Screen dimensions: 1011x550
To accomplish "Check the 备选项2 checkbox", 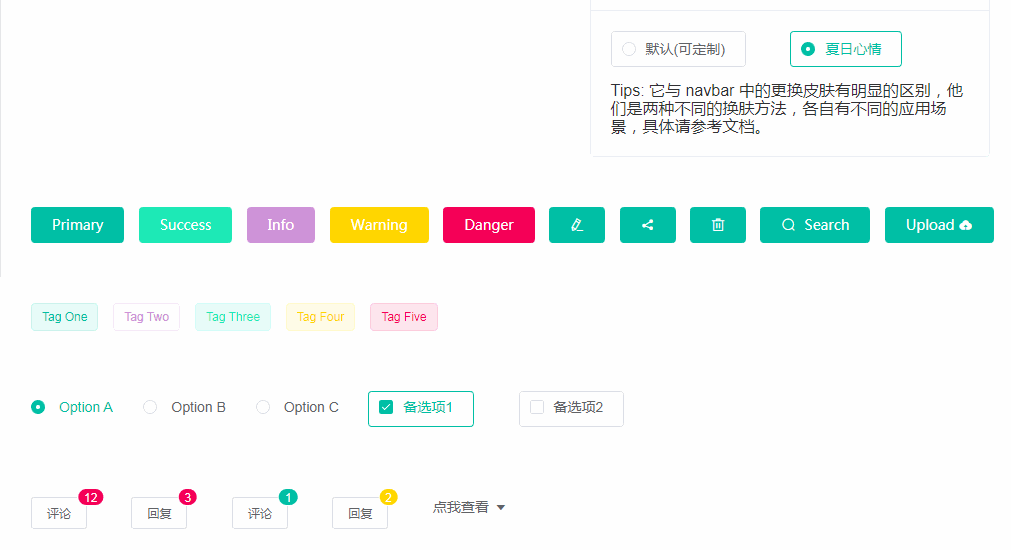I will click(571, 409).
